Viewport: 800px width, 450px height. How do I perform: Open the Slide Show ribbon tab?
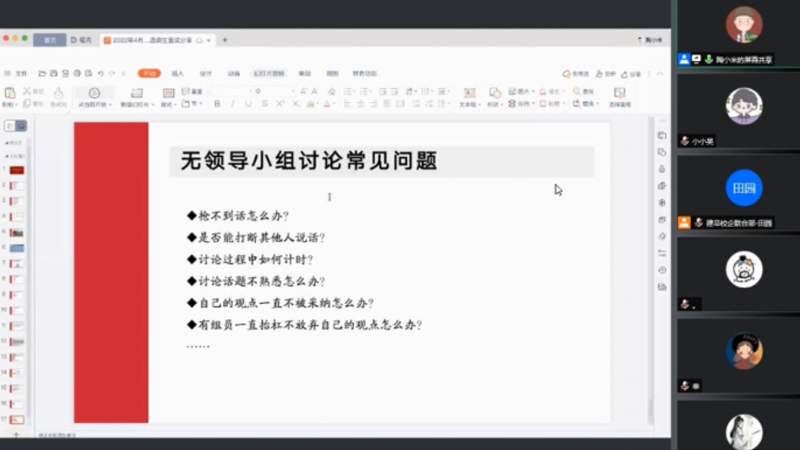pos(269,73)
